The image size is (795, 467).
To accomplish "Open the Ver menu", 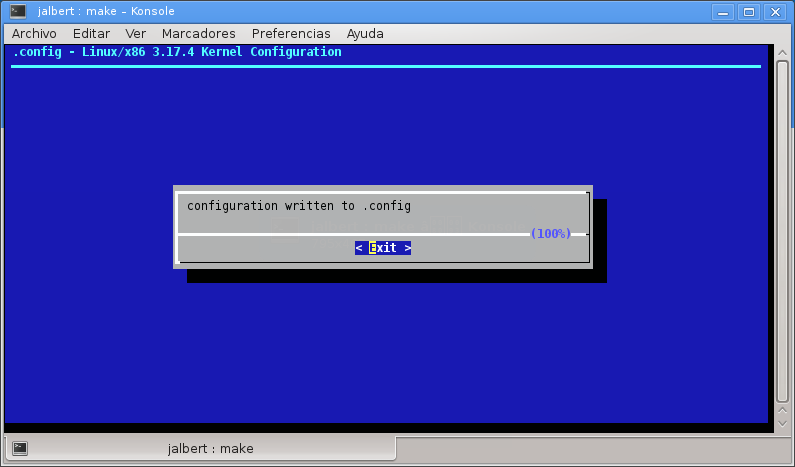I will pyautogui.click(x=135, y=33).
